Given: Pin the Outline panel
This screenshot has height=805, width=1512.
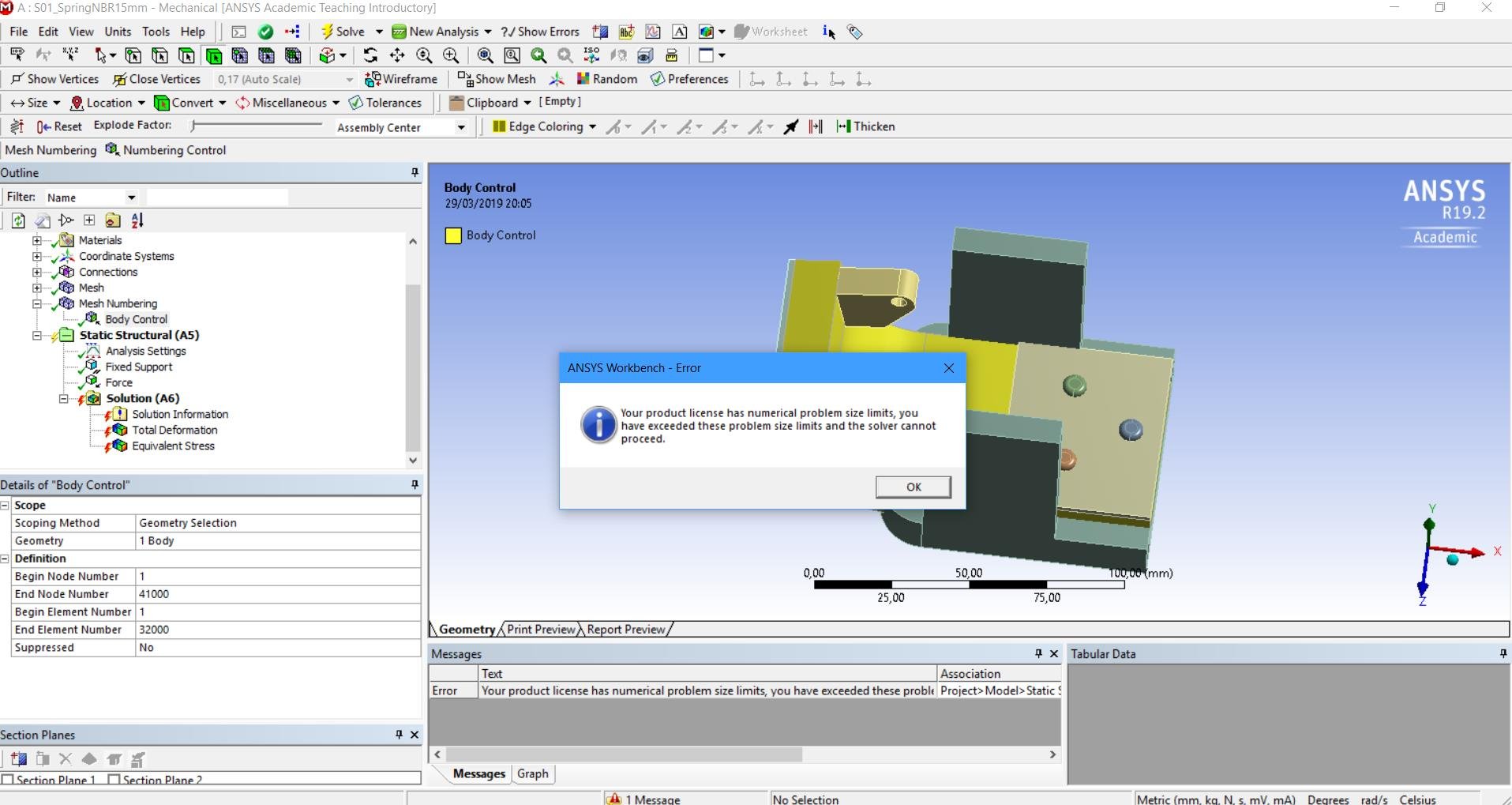Looking at the screenshot, I should coord(415,172).
